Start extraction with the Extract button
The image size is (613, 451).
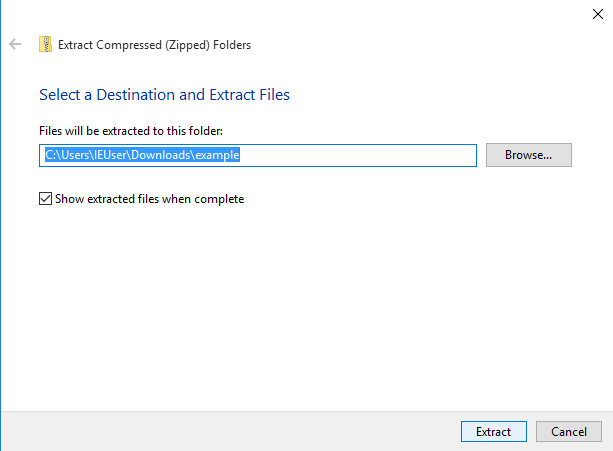click(x=493, y=432)
